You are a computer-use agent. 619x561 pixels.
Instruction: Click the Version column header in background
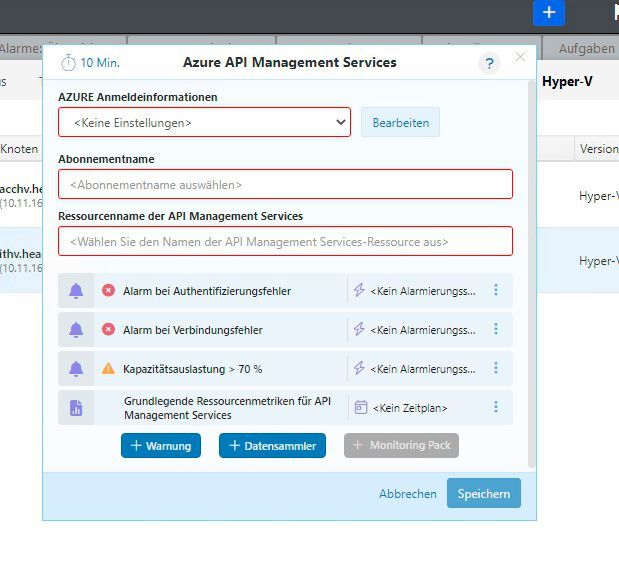click(598, 149)
